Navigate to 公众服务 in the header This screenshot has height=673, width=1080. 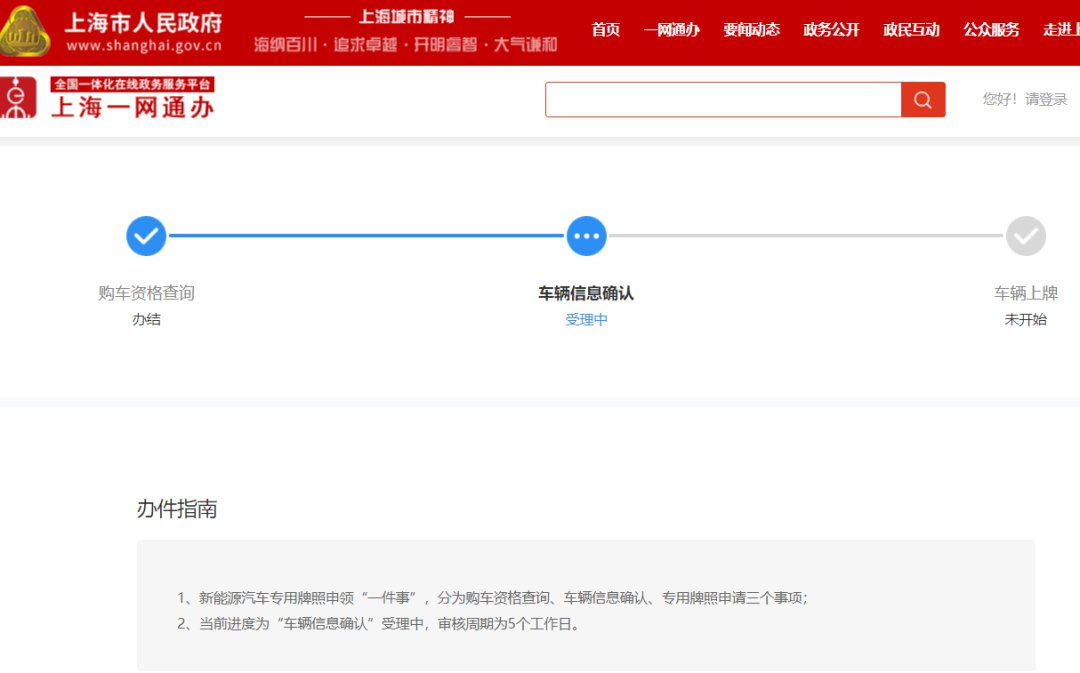991,30
